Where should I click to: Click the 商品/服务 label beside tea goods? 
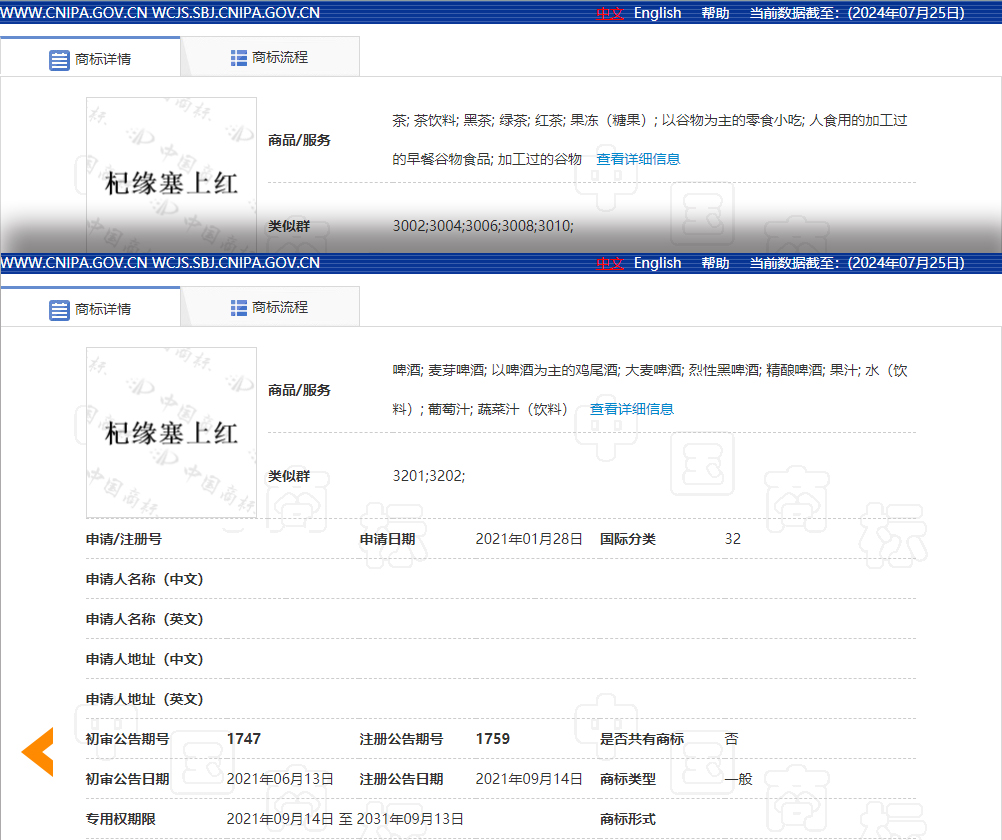[299, 140]
